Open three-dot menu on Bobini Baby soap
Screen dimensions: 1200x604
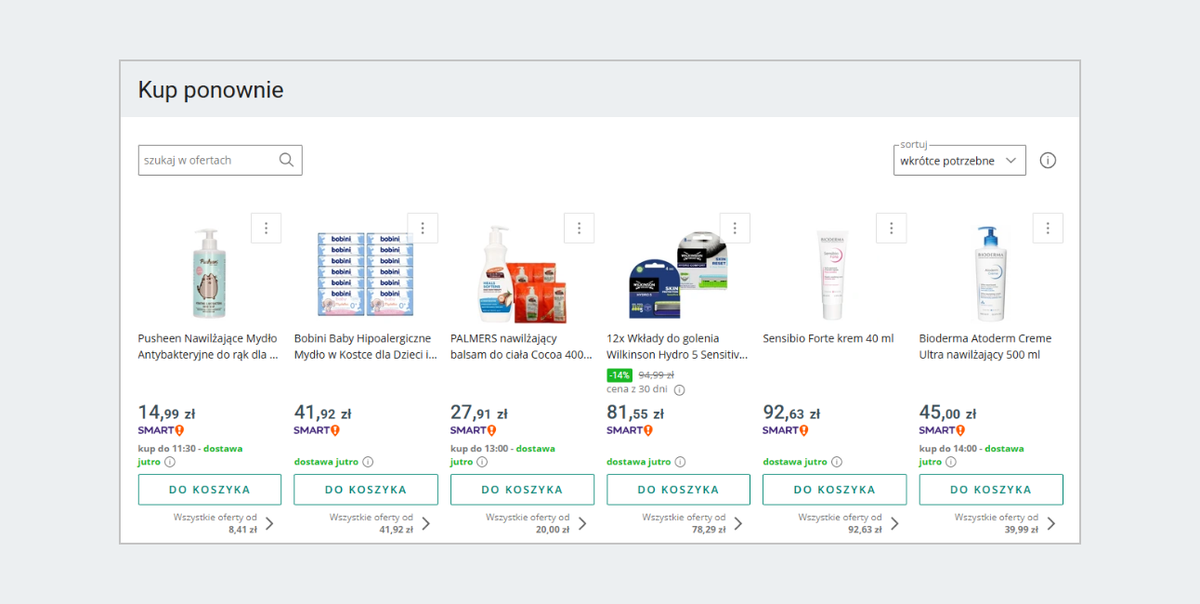coord(422,228)
